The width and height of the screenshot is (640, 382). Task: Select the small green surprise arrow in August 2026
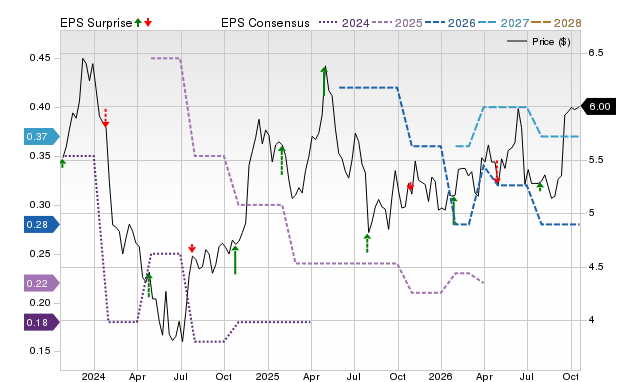[x=540, y=187]
